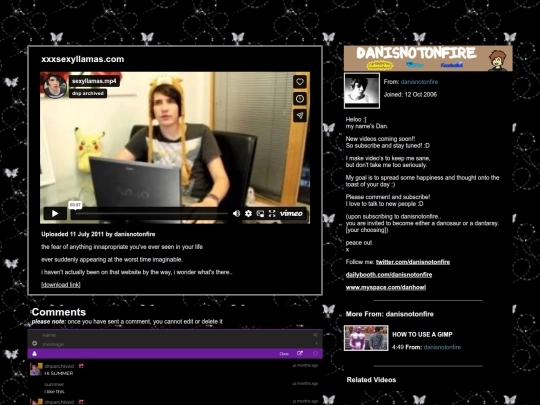Viewport: 540px width, 405px height.
Task: Click dnparchived name above HI SUMMER
Action: tap(59, 366)
